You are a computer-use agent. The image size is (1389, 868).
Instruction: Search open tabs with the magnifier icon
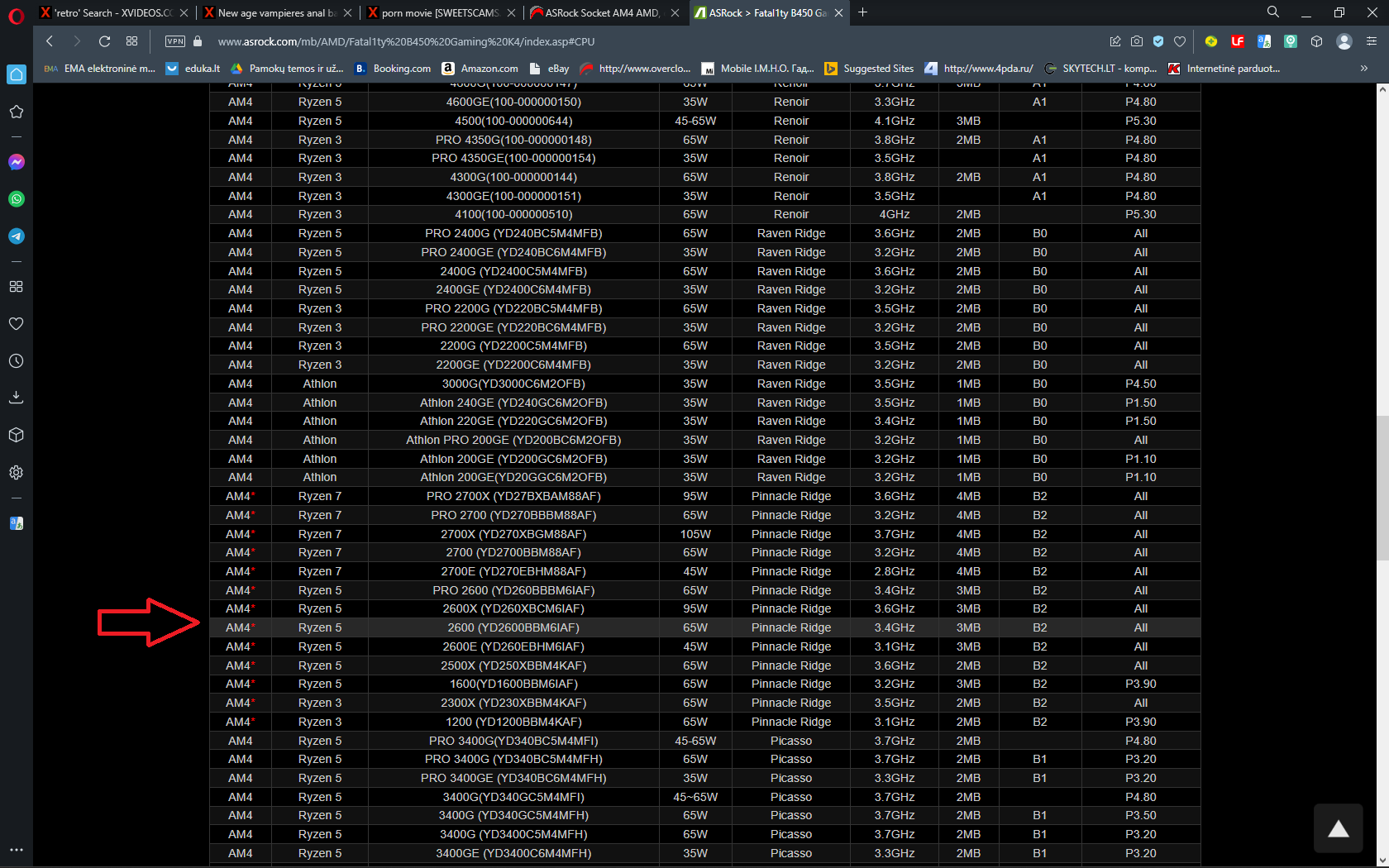coord(1273,12)
